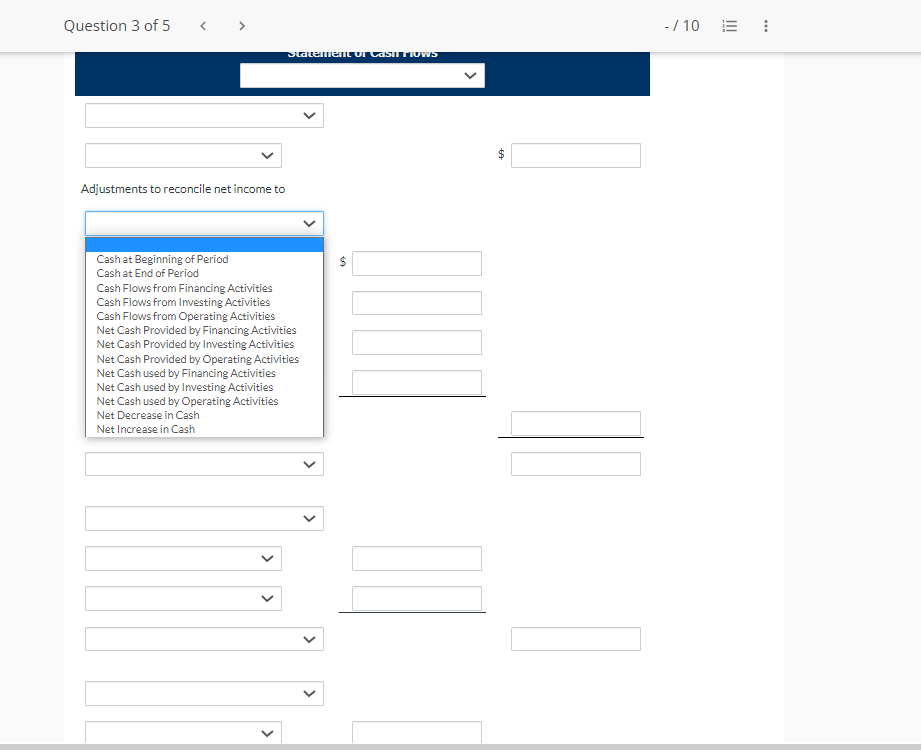The width and height of the screenshot is (921, 750).
Task: Close the open dropdown under 'Adjustments to reconcile'
Action: tap(204, 223)
